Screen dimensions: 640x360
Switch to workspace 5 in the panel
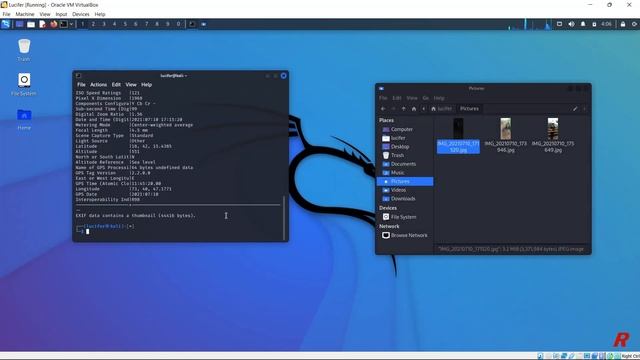[x=125, y=24]
